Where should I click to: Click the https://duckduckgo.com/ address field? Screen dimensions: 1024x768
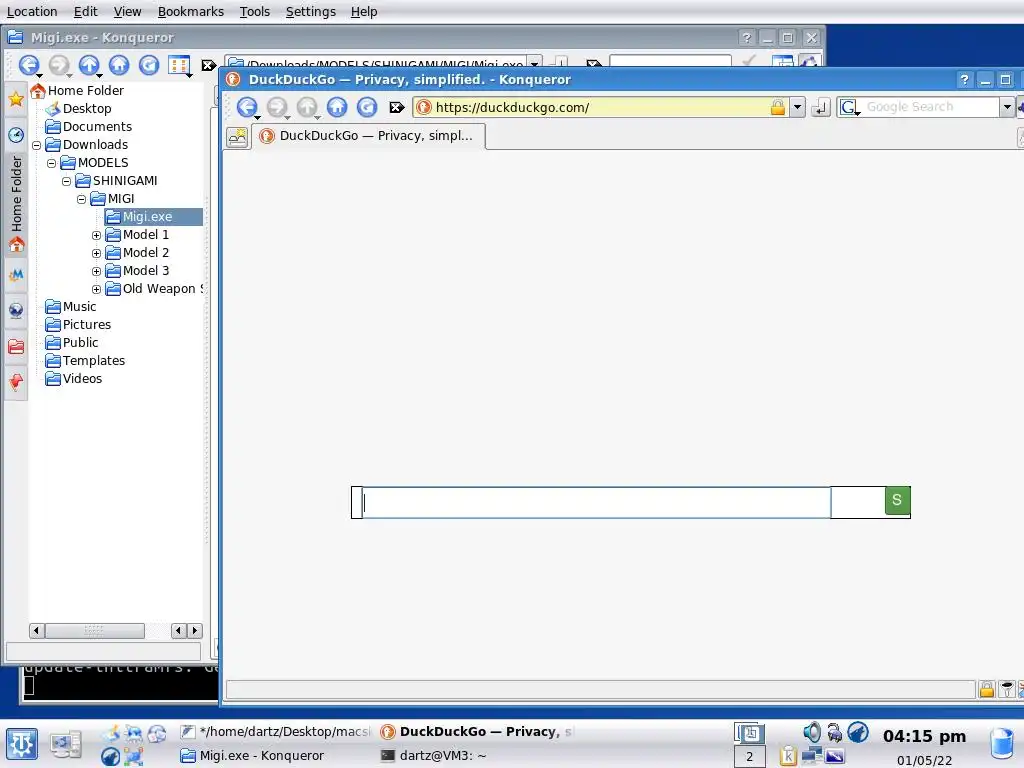pos(601,107)
